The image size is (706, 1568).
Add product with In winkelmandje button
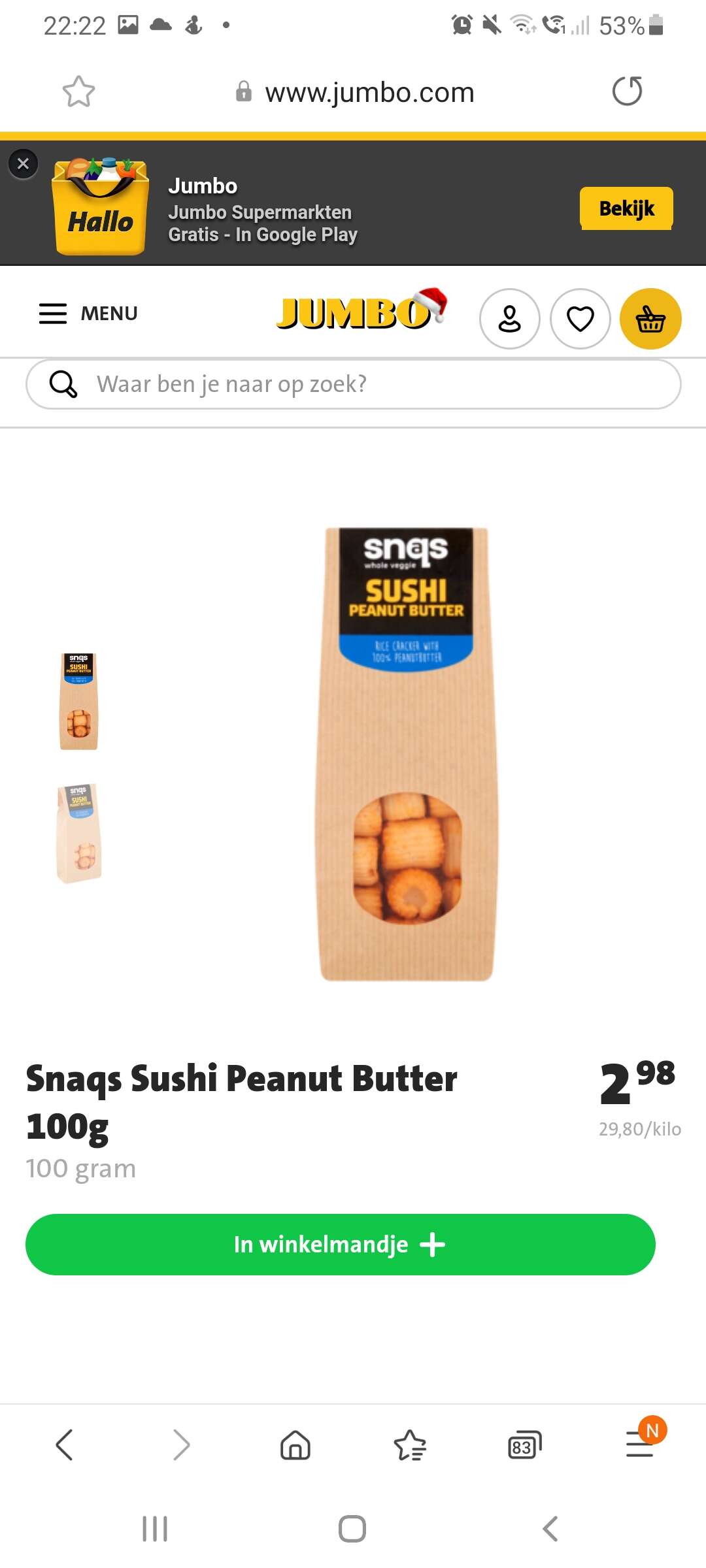341,1245
